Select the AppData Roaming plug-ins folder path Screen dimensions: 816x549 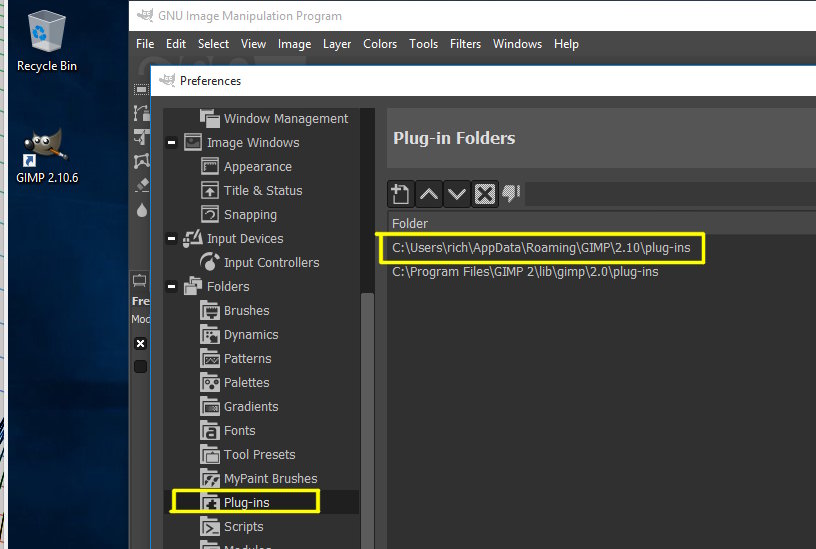coord(541,248)
